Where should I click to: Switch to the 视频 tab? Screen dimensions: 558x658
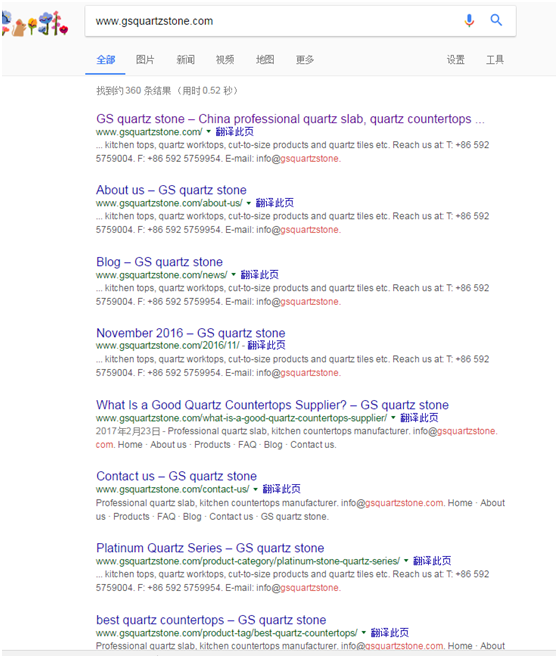(225, 60)
